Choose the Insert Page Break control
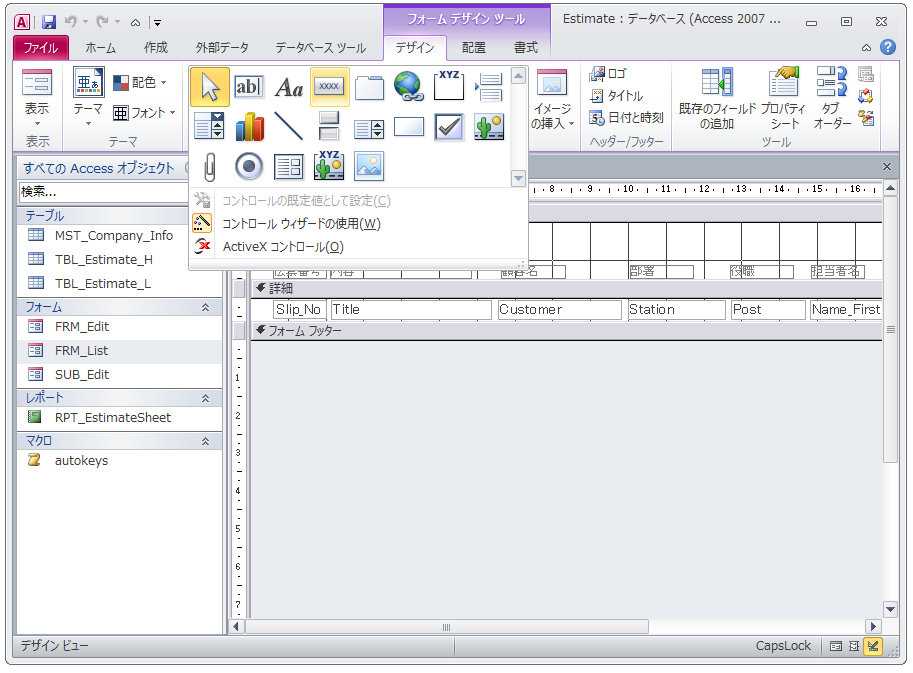This screenshot has width=913, height=673. [x=489, y=87]
